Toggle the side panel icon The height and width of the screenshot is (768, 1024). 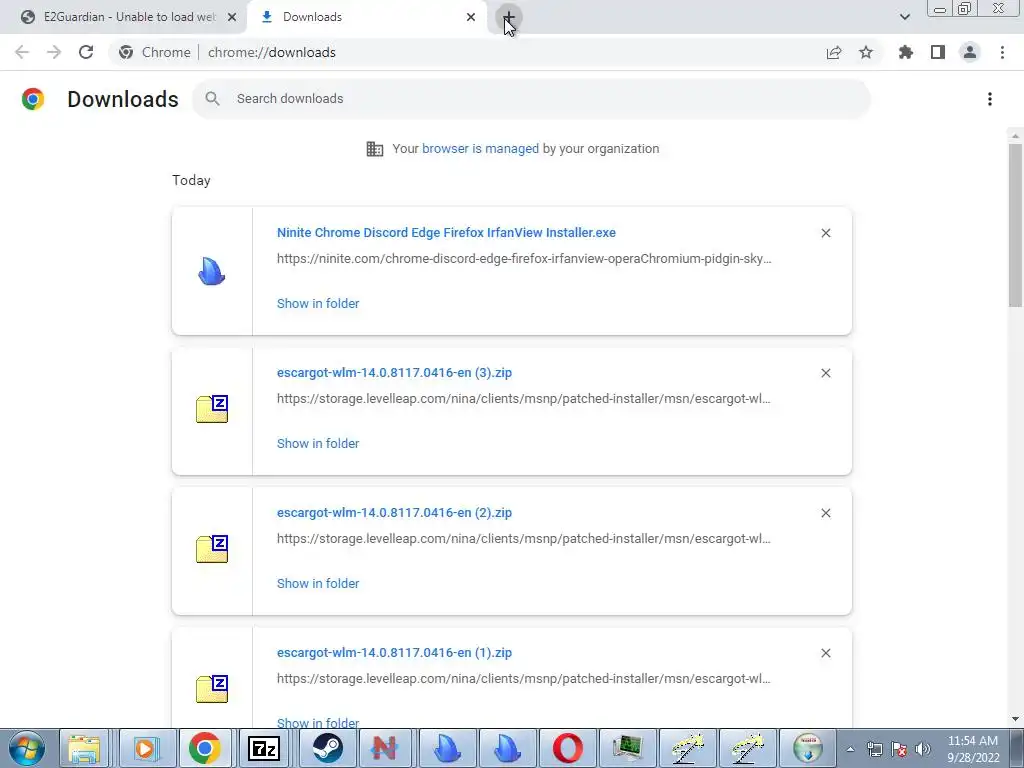click(938, 52)
